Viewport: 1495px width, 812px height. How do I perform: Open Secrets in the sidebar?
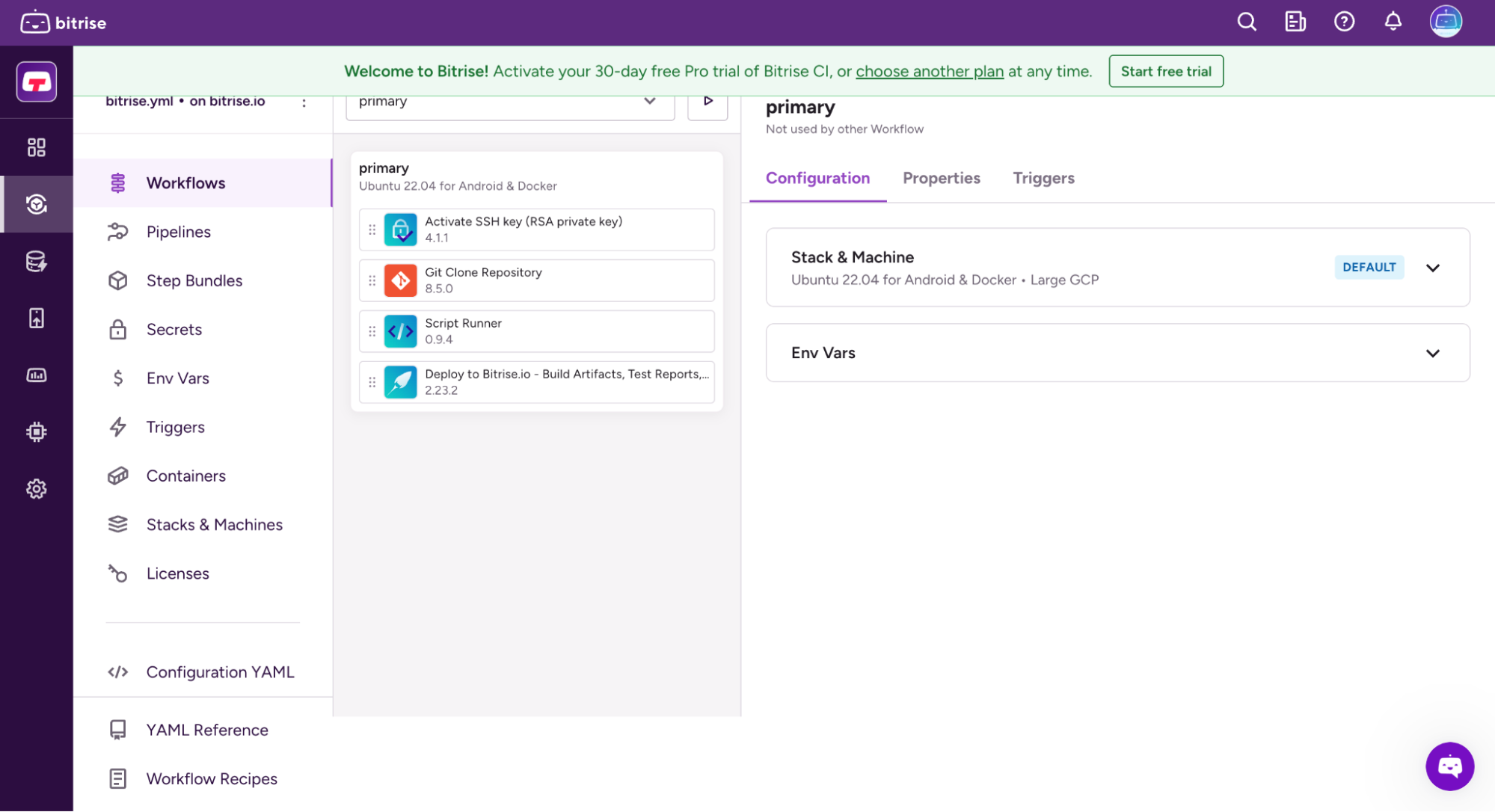[x=203, y=330]
